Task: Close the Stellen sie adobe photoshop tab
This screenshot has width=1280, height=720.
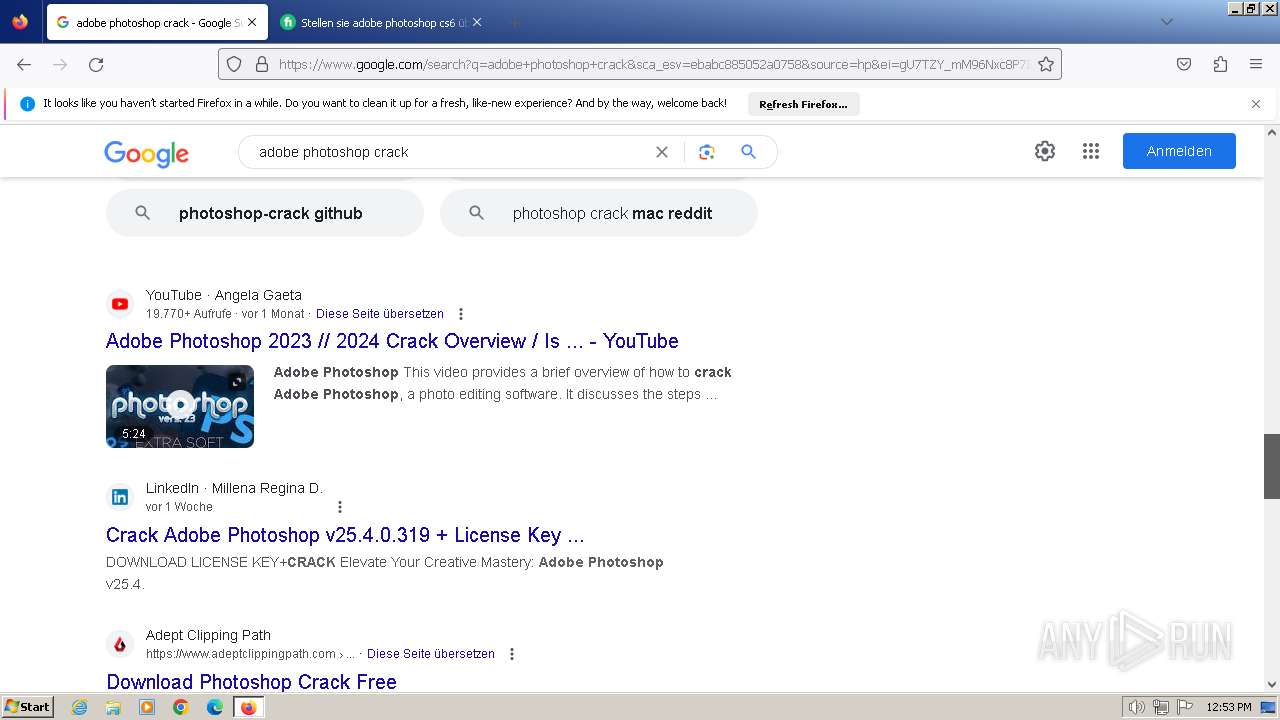Action: (477, 22)
